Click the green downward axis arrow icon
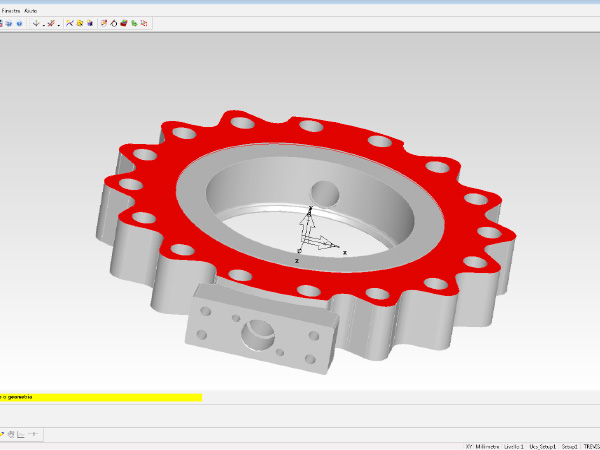The width and height of the screenshot is (600, 450). coord(36,22)
